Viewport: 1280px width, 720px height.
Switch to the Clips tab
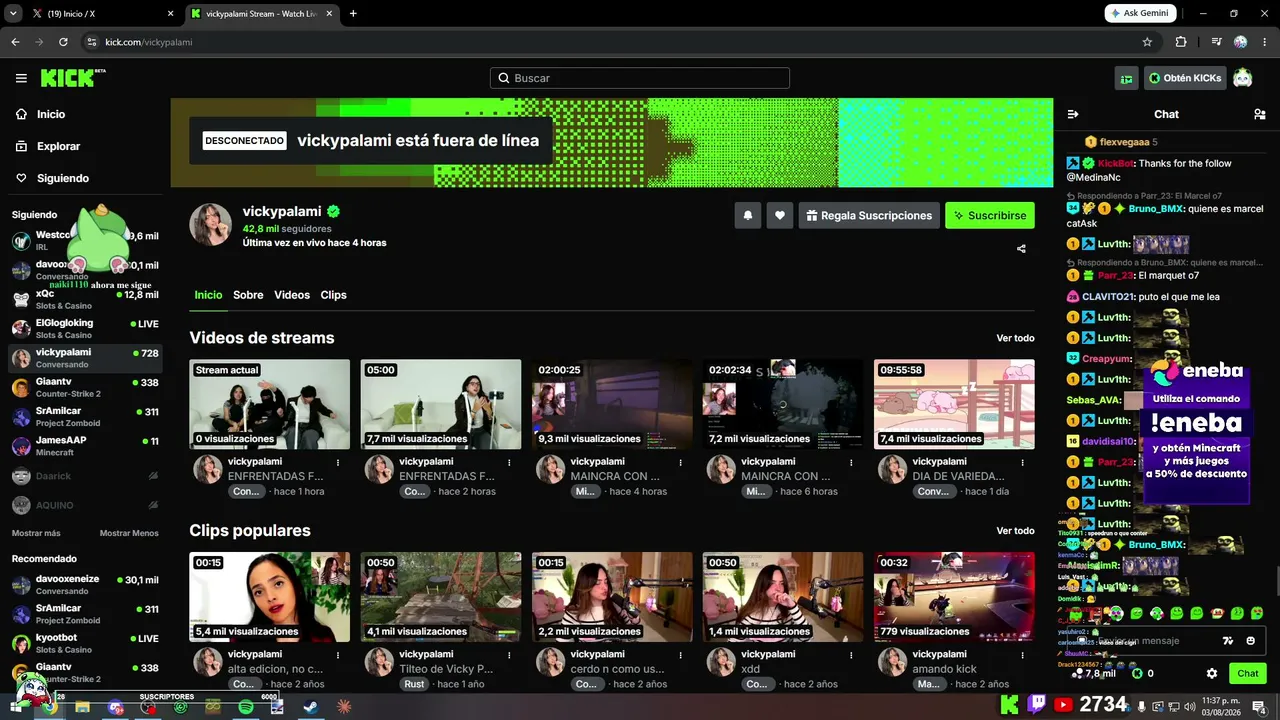pyautogui.click(x=333, y=295)
